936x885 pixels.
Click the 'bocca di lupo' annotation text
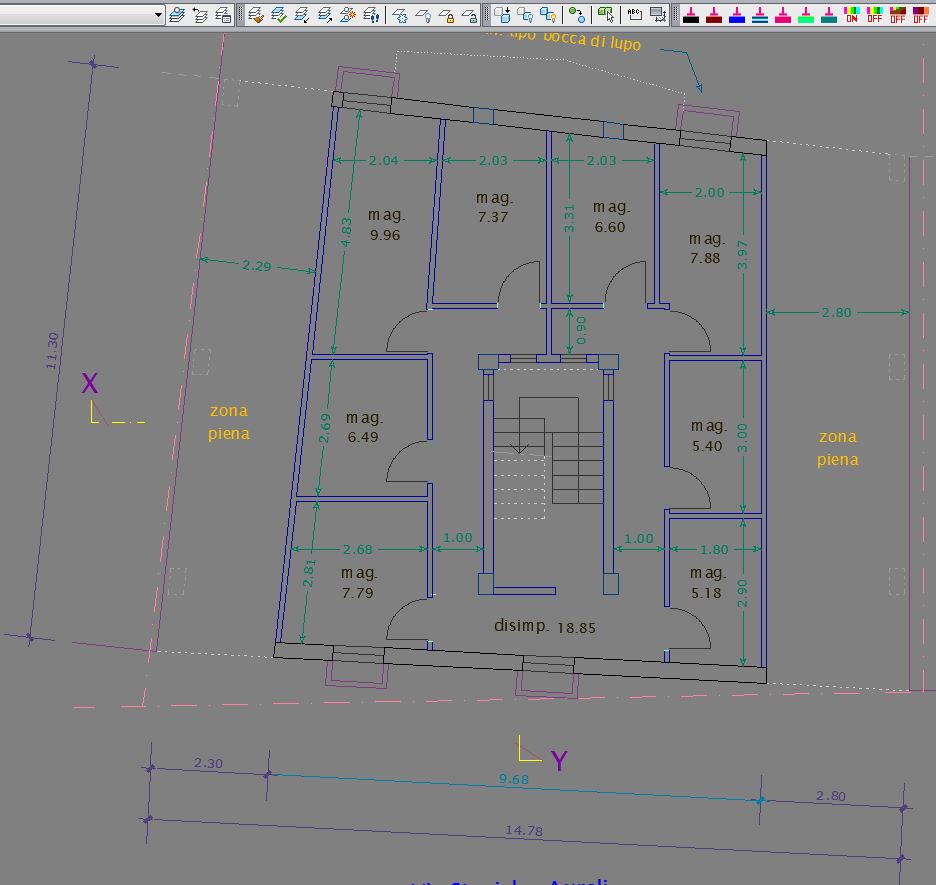click(x=592, y=41)
